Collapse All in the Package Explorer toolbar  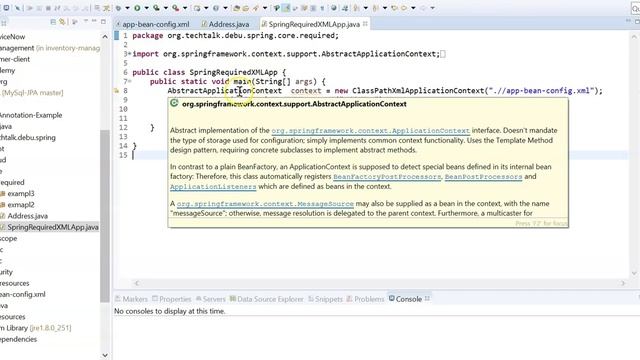click(x=53, y=22)
